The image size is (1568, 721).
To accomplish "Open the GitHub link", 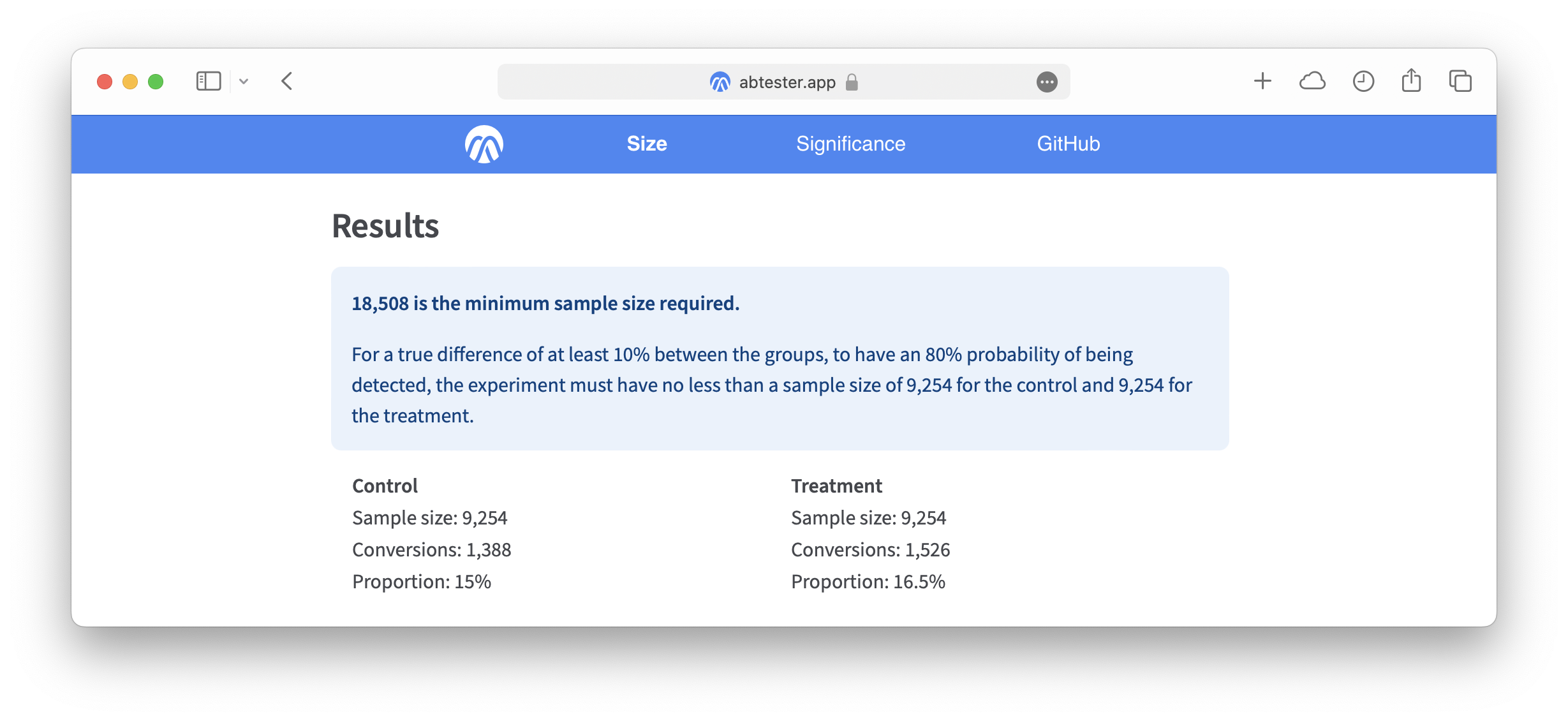I will 1068,144.
